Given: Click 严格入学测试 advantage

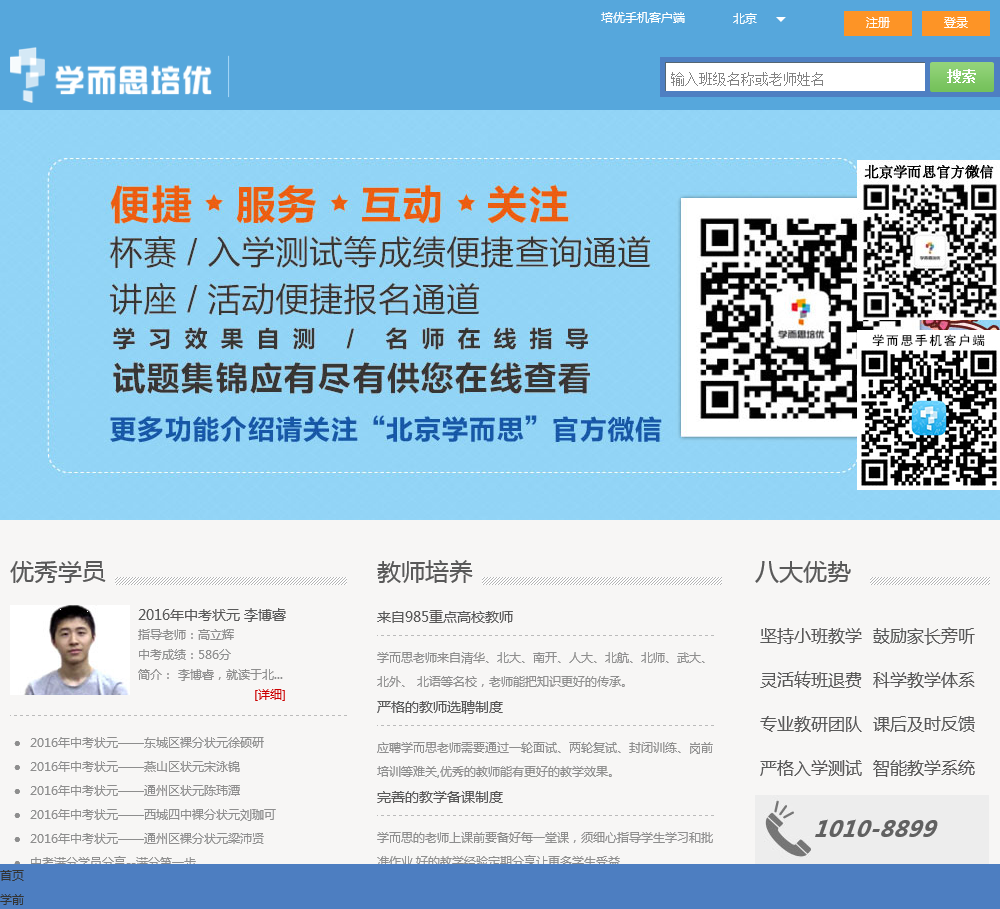Looking at the screenshot, I should [811, 768].
